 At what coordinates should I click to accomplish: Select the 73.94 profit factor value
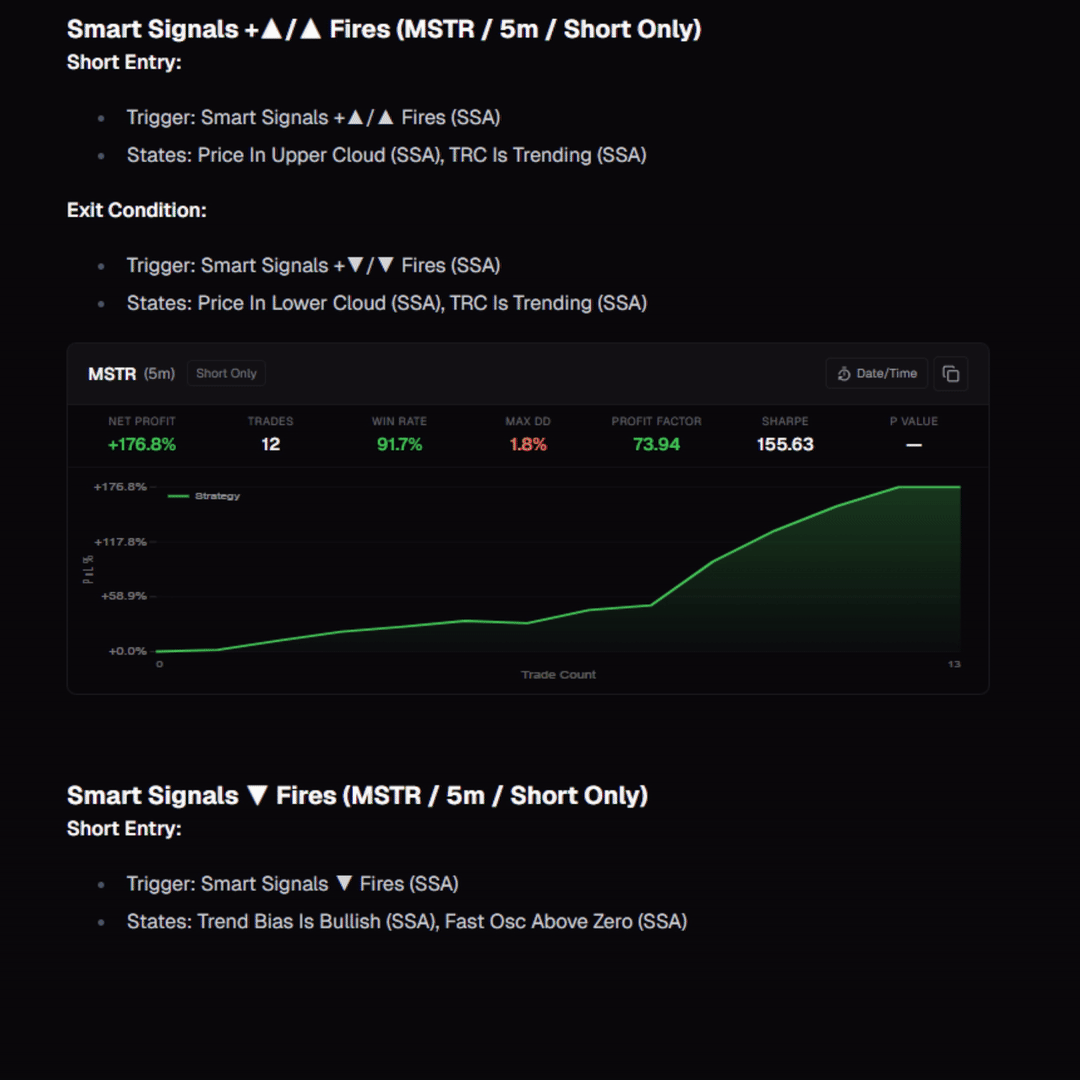[656, 445]
